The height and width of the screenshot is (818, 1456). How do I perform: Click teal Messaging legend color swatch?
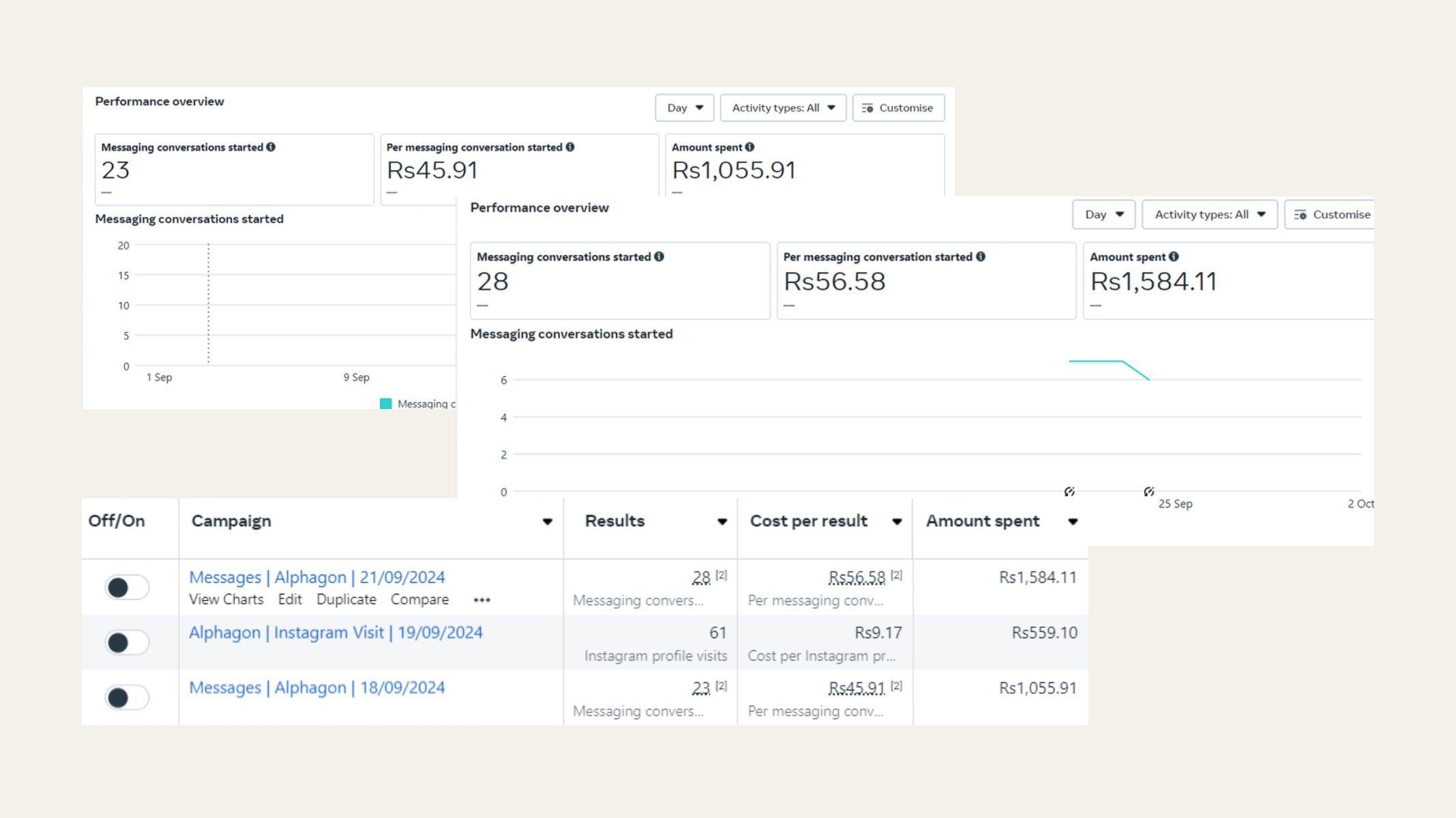click(x=385, y=404)
